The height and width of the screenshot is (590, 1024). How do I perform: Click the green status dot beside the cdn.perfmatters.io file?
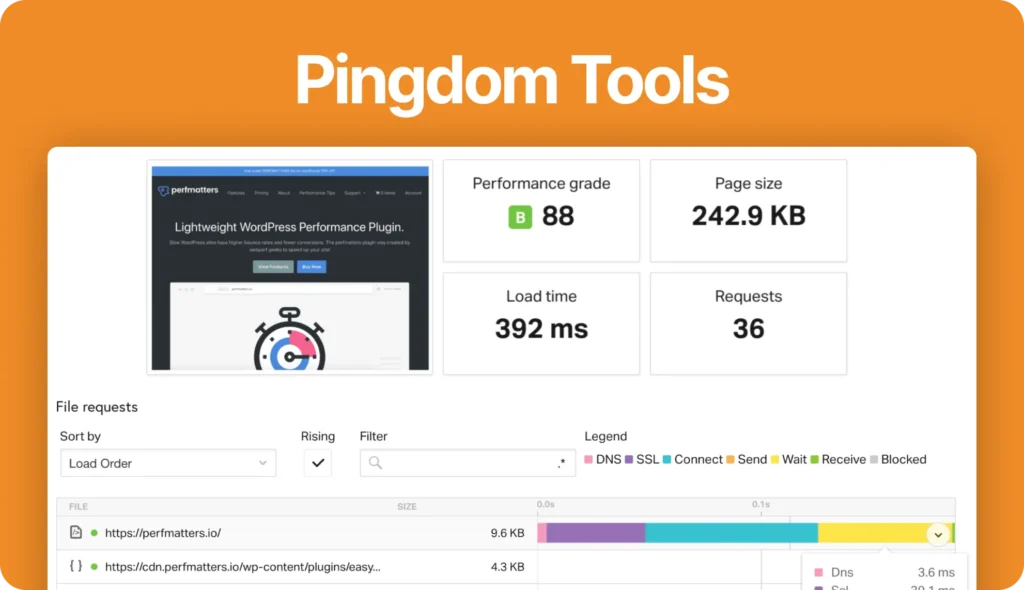(x=94, y=567)
